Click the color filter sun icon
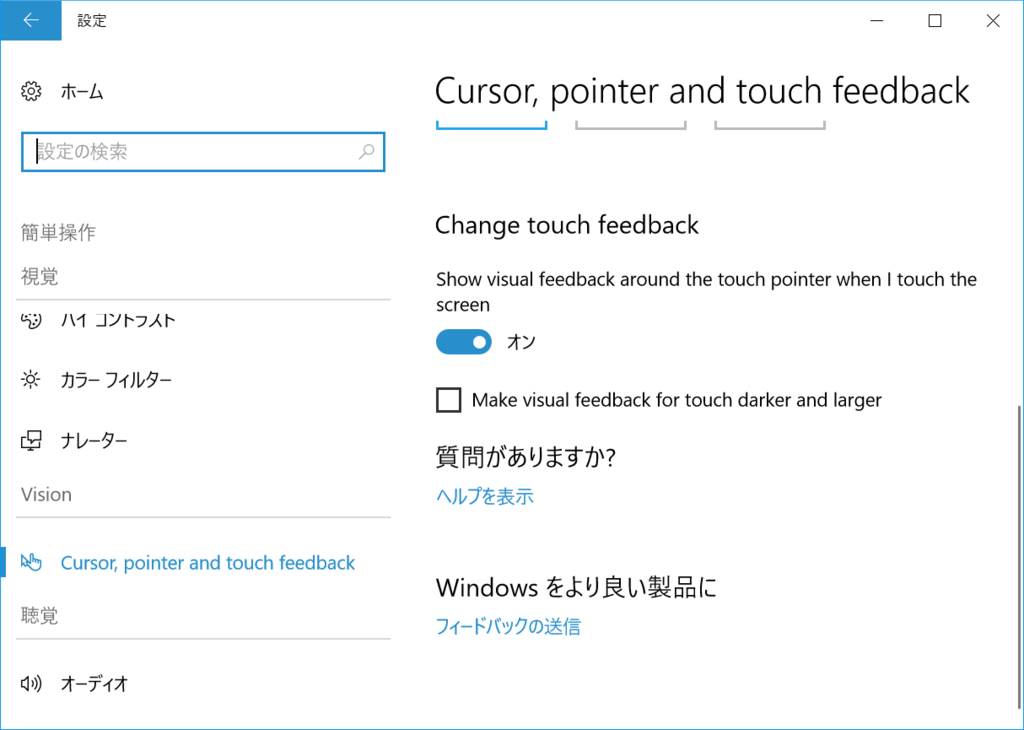Viewport: 1024px width, 730px height. tap(31, 379)
